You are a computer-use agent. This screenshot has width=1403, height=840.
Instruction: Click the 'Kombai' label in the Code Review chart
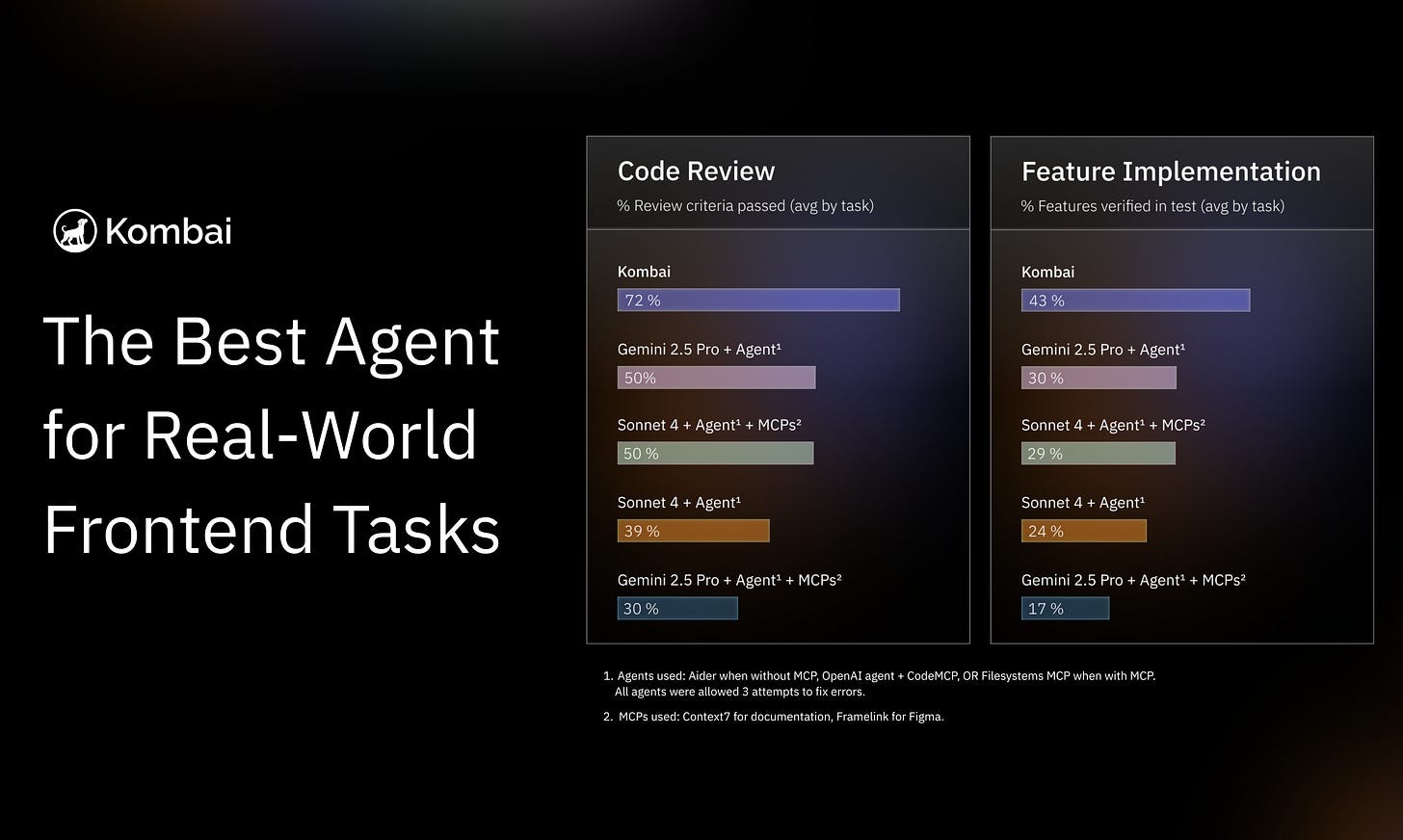tap(644, 272)
